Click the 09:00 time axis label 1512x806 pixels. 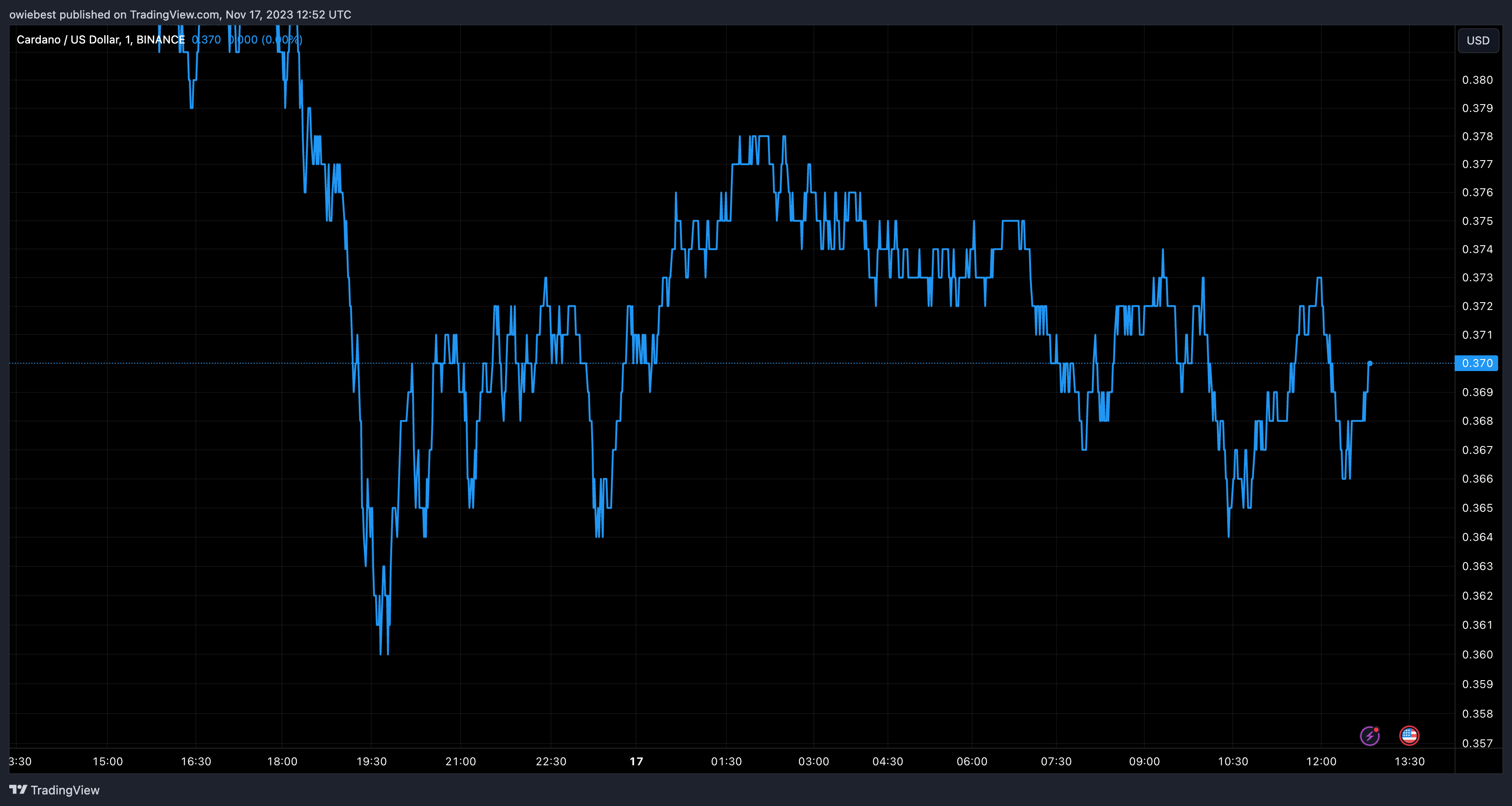[1144, 762]
